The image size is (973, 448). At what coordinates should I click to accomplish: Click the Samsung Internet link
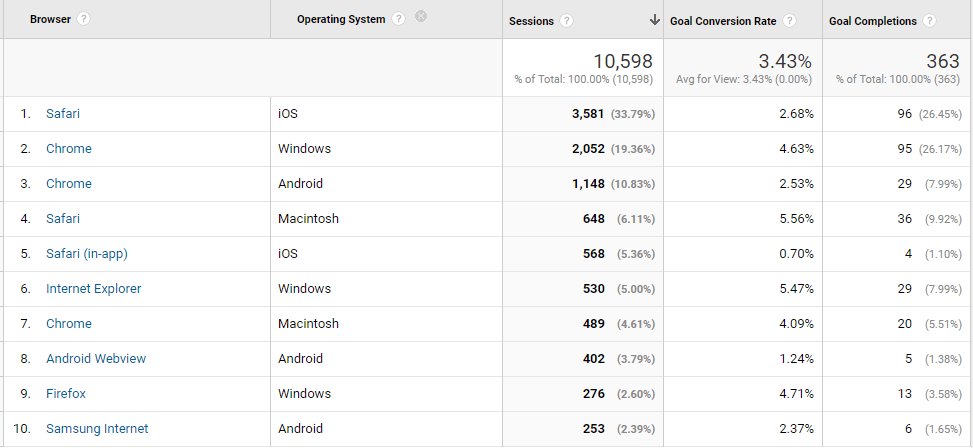[97, 428]
